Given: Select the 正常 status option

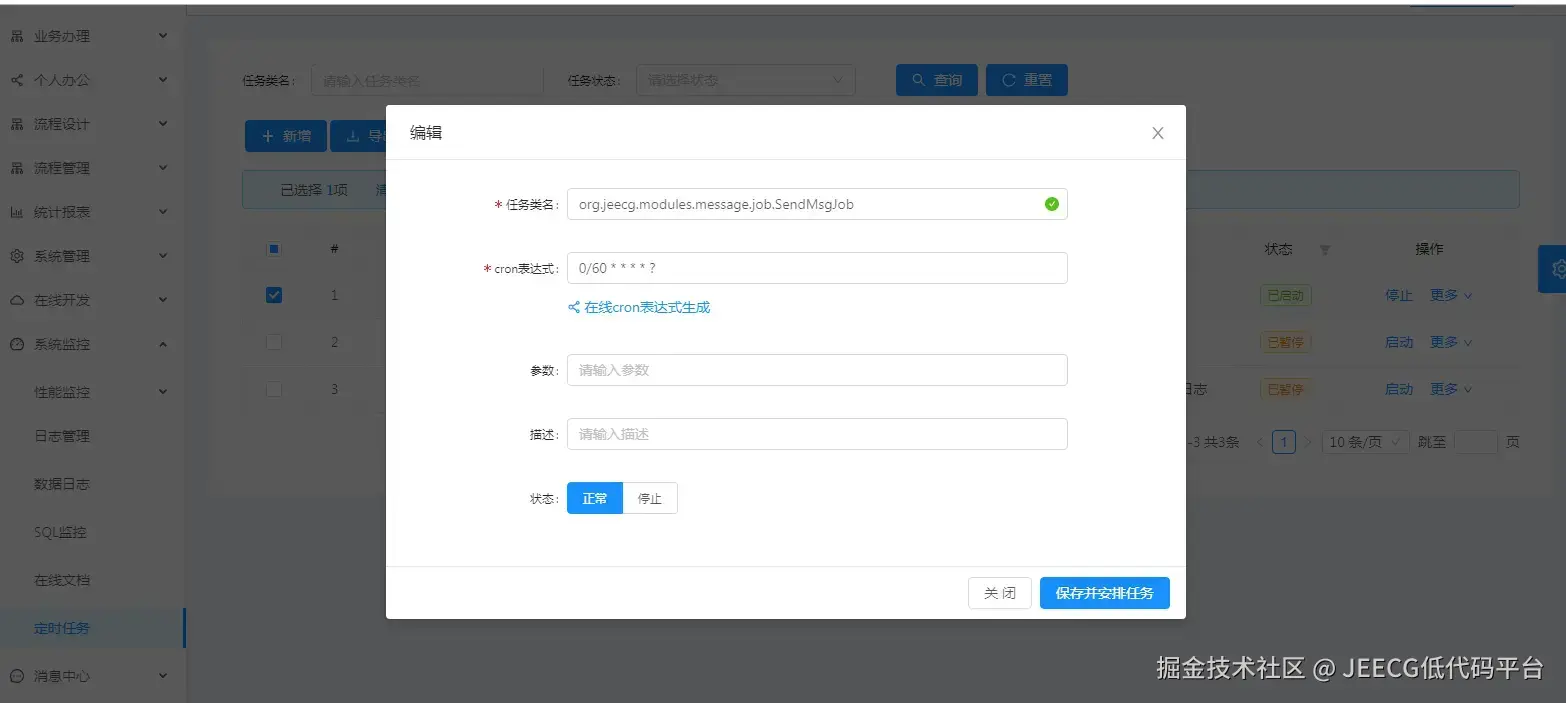Looking at the screenshot, I should 594,498.
